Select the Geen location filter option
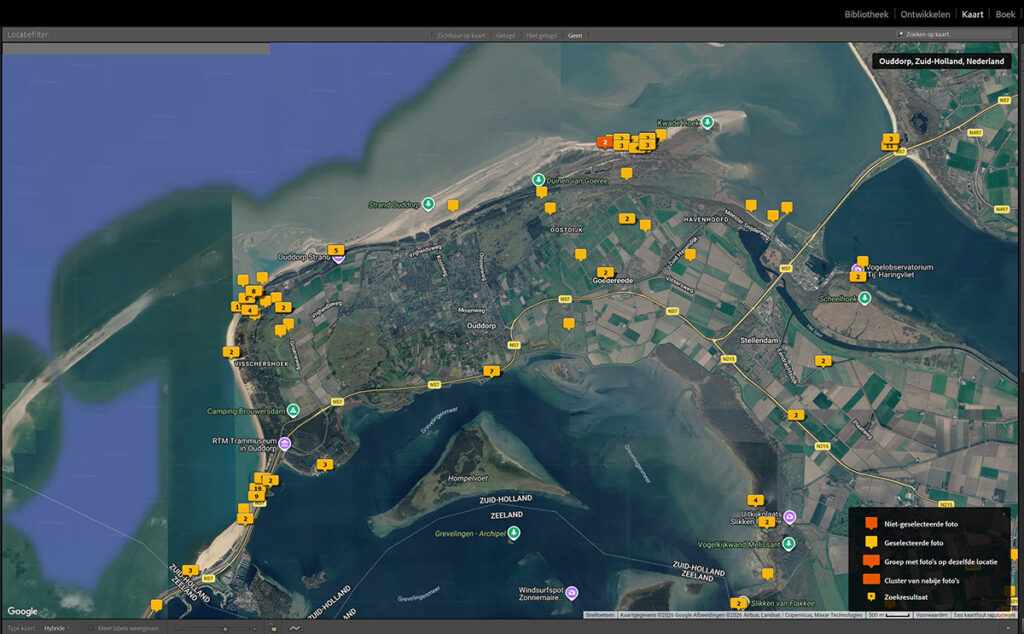Screen dimensions: 1024x634 pos(575,35)
